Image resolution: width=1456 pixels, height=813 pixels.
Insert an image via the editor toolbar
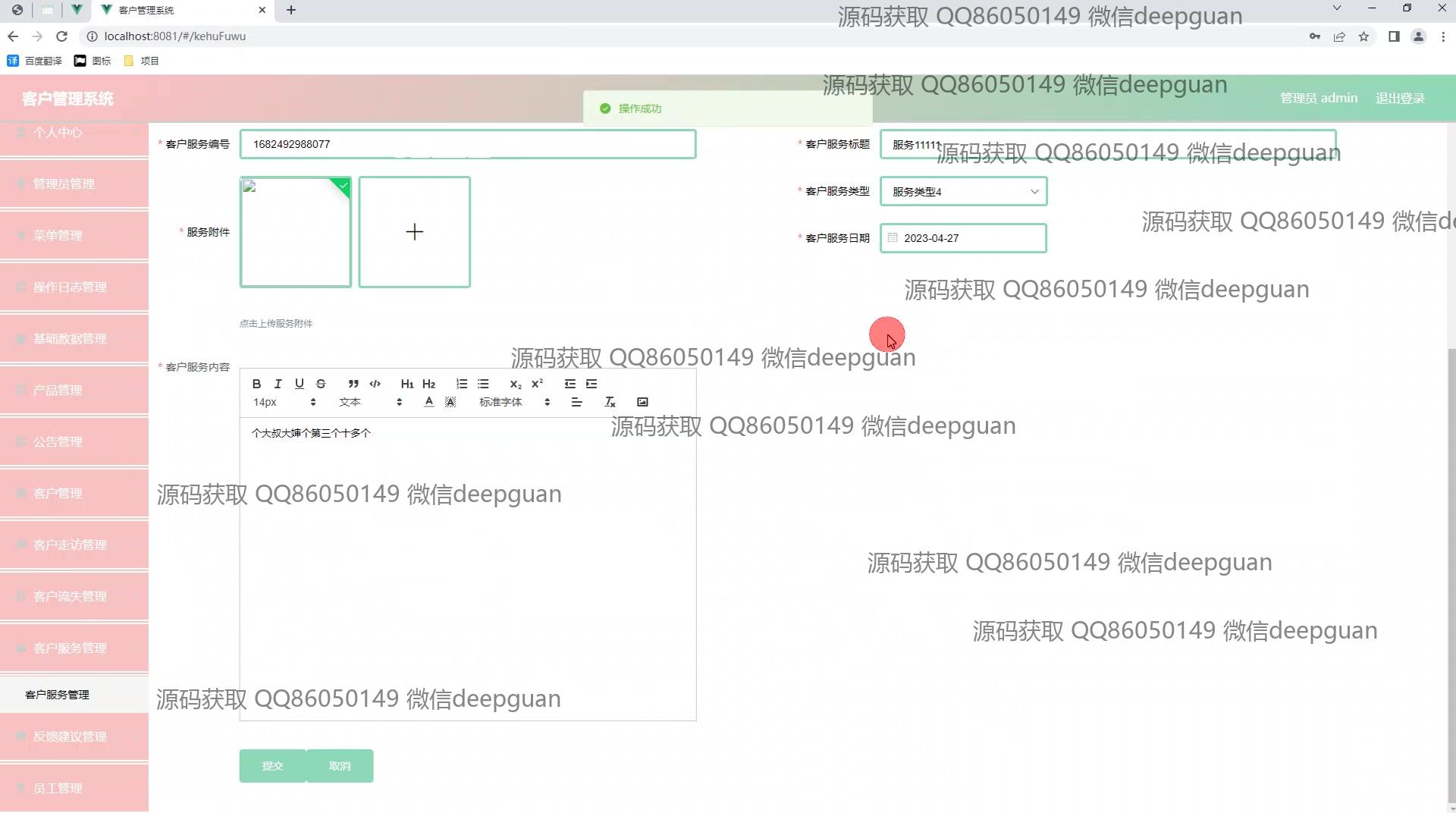(x=642, y=402)
